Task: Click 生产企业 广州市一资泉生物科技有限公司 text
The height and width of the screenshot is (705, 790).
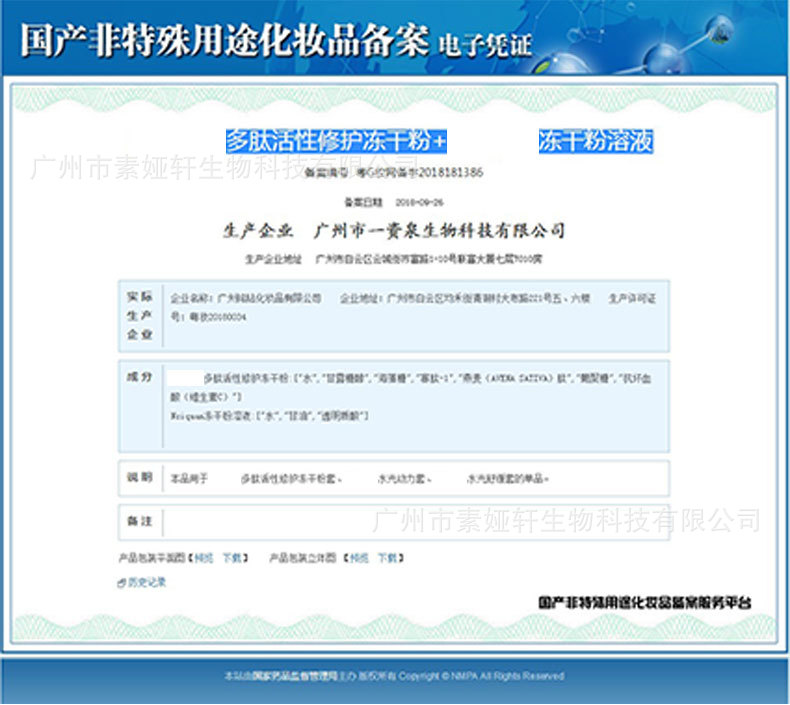Action: point(394,231)
